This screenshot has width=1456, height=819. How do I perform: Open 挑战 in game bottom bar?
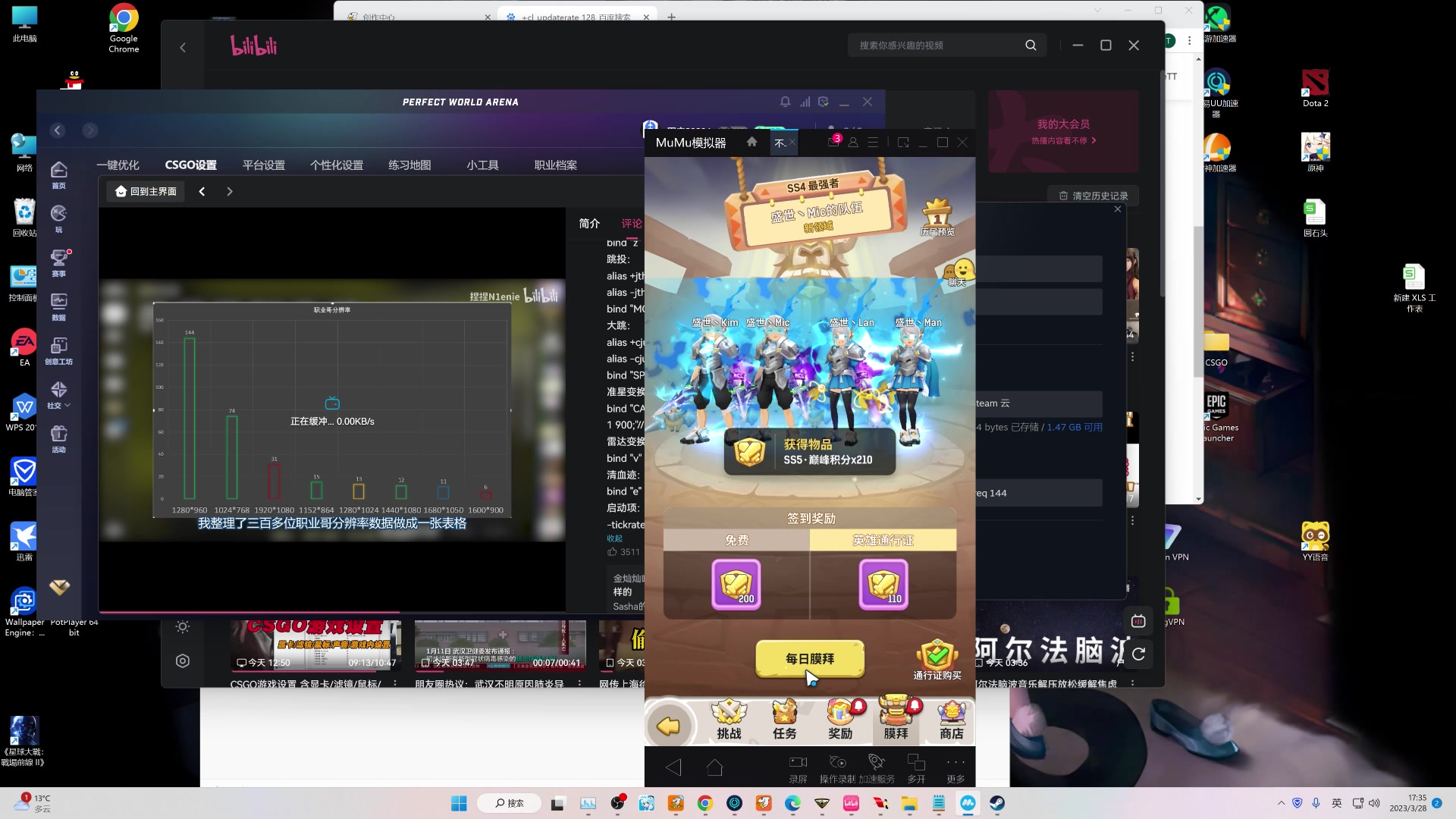[x=729, y=719]
